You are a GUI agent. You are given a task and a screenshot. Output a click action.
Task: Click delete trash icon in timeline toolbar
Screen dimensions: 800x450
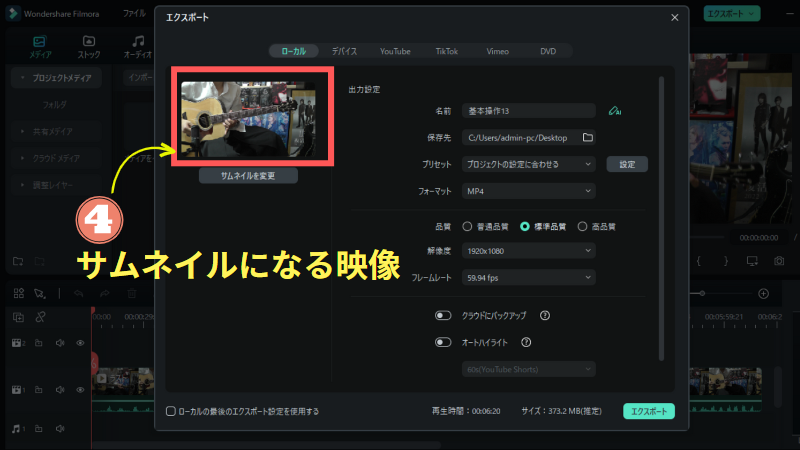[x=132, y=293]
